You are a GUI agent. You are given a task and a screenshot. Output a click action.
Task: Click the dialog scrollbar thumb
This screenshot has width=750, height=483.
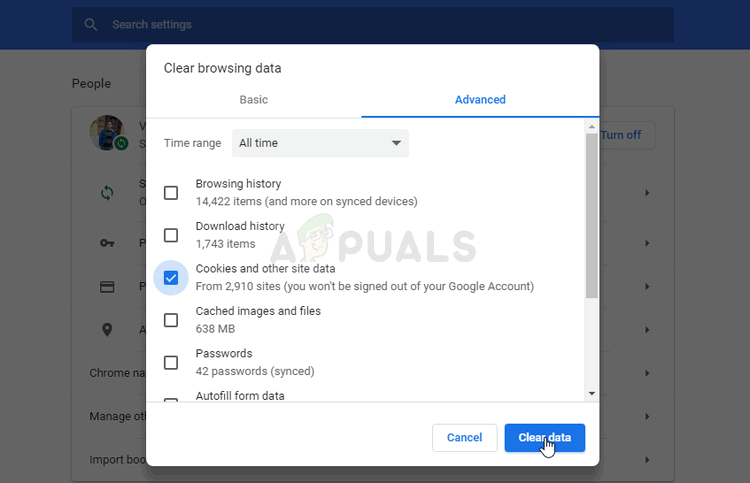click(592, 216)
